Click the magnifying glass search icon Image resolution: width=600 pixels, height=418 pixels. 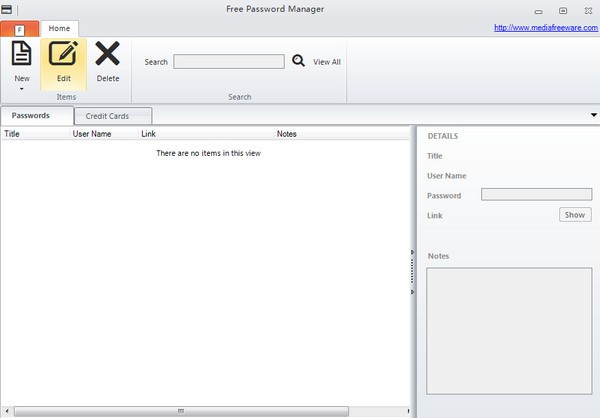pos(298,60)
